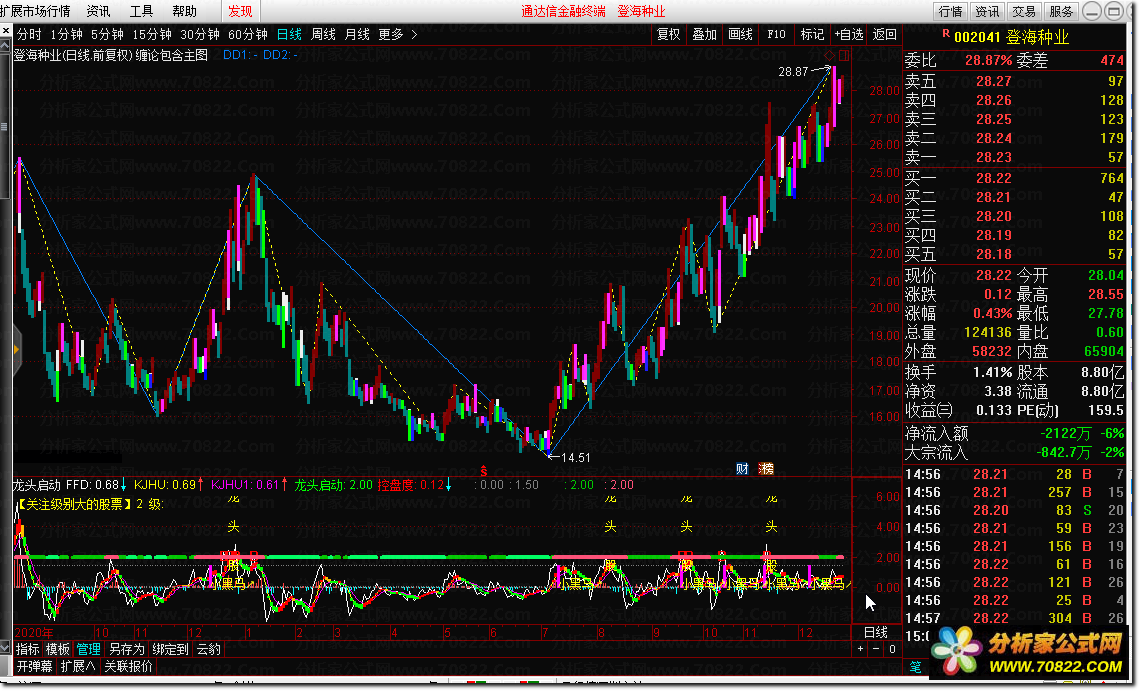The height and width of the screenshot is (691, 1141).
Task: Click the 资讯 button at top right
Action: (x=987, y=11)
